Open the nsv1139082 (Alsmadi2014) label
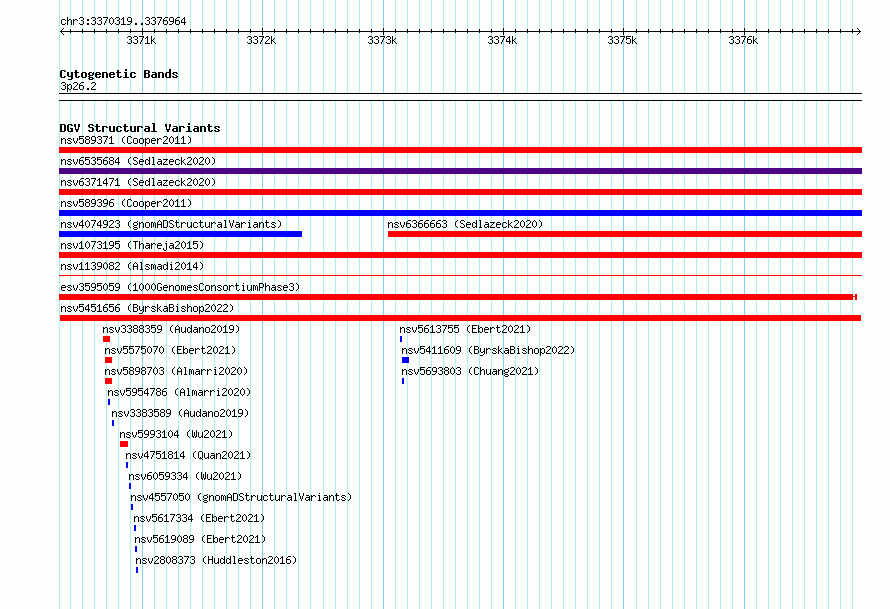 point(132,266)
